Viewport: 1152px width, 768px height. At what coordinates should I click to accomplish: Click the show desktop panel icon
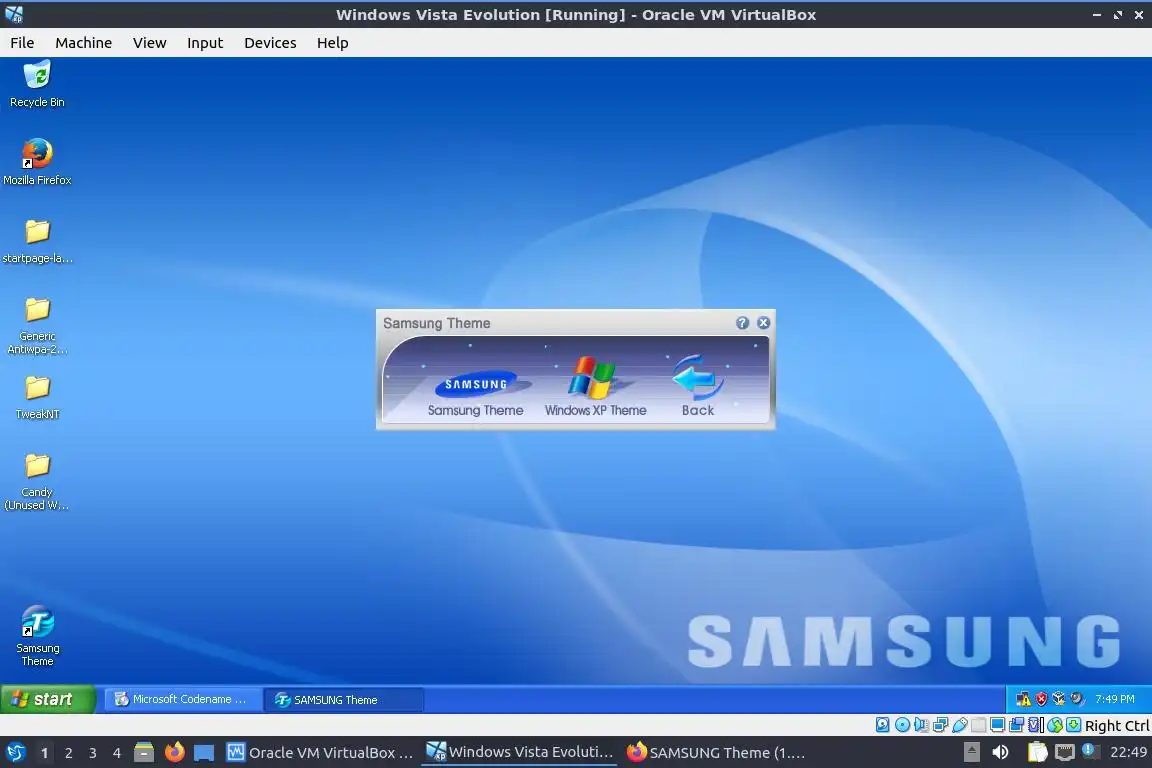(204, 753)
